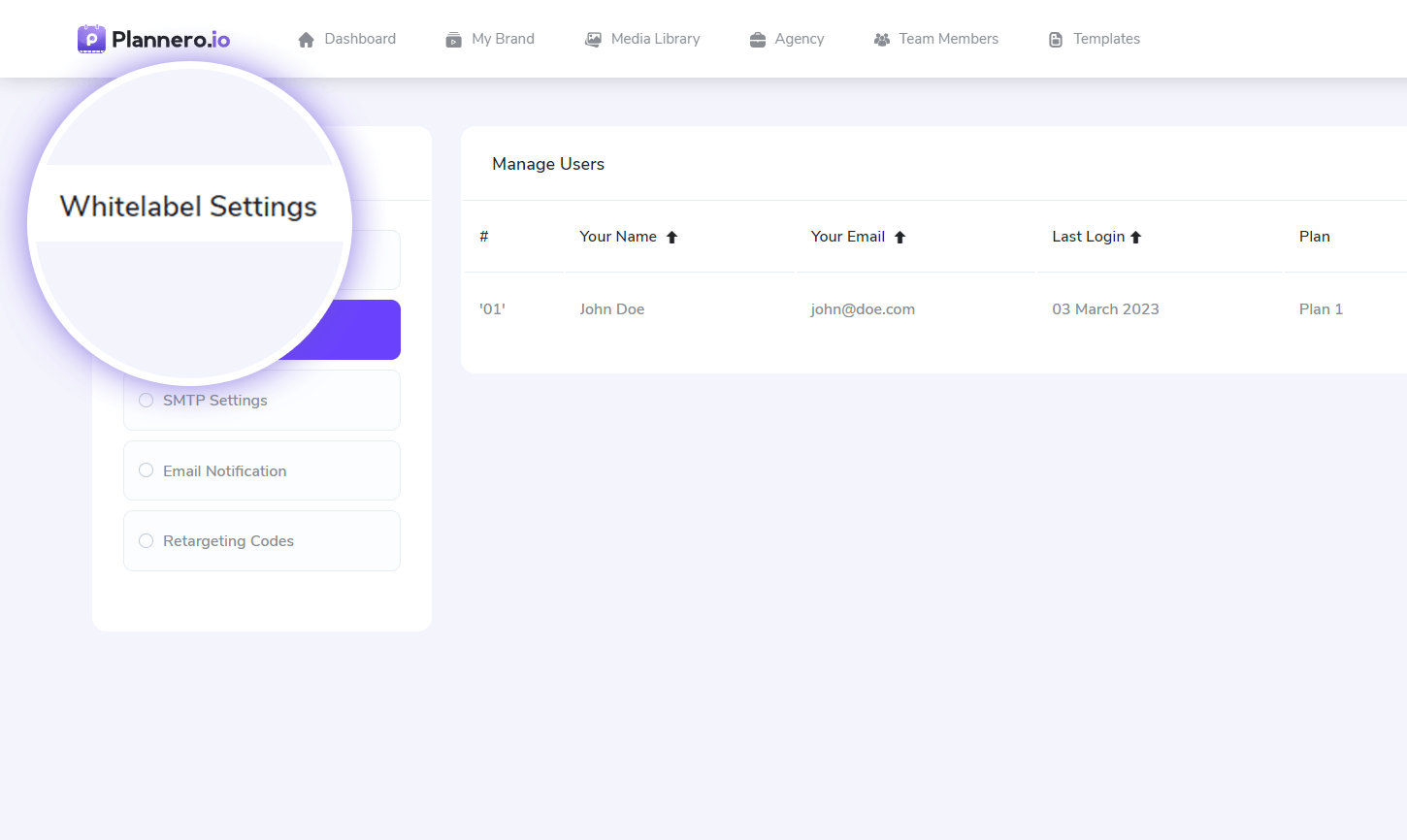Click the Team Members people icon

coord(882,40)
